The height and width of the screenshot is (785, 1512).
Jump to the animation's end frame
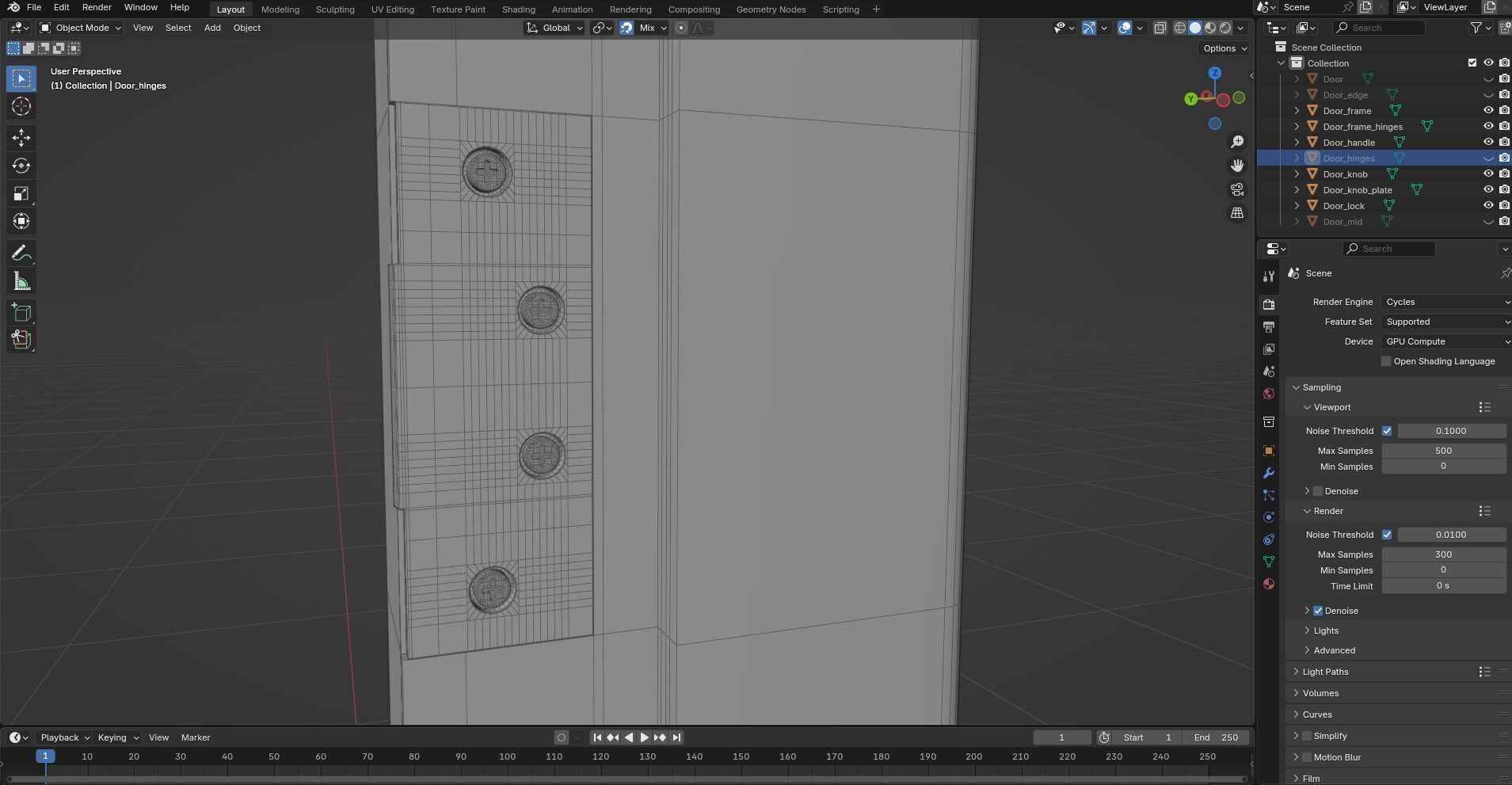pos(676,737)
